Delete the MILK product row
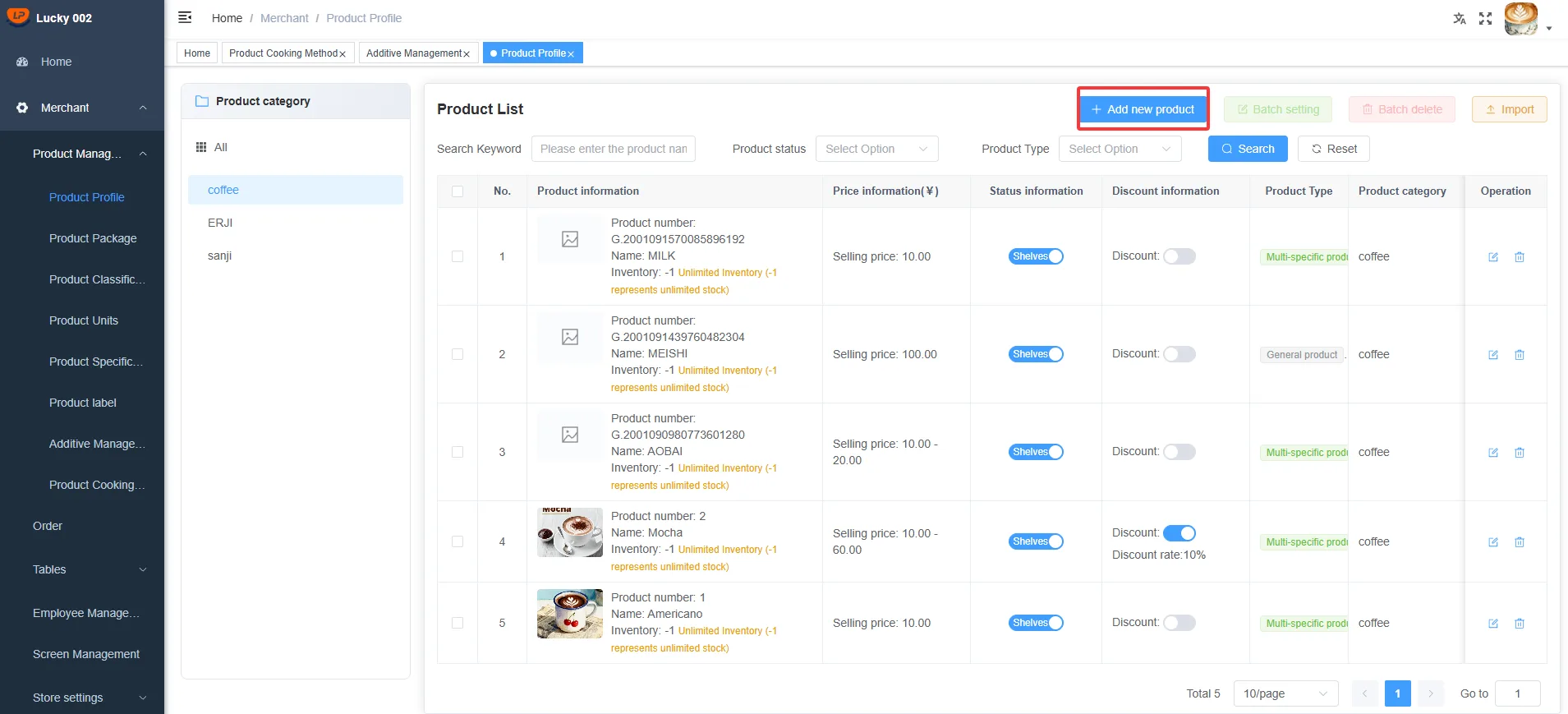Viewport: 1568px width, 714px height. pos(1520,257)
